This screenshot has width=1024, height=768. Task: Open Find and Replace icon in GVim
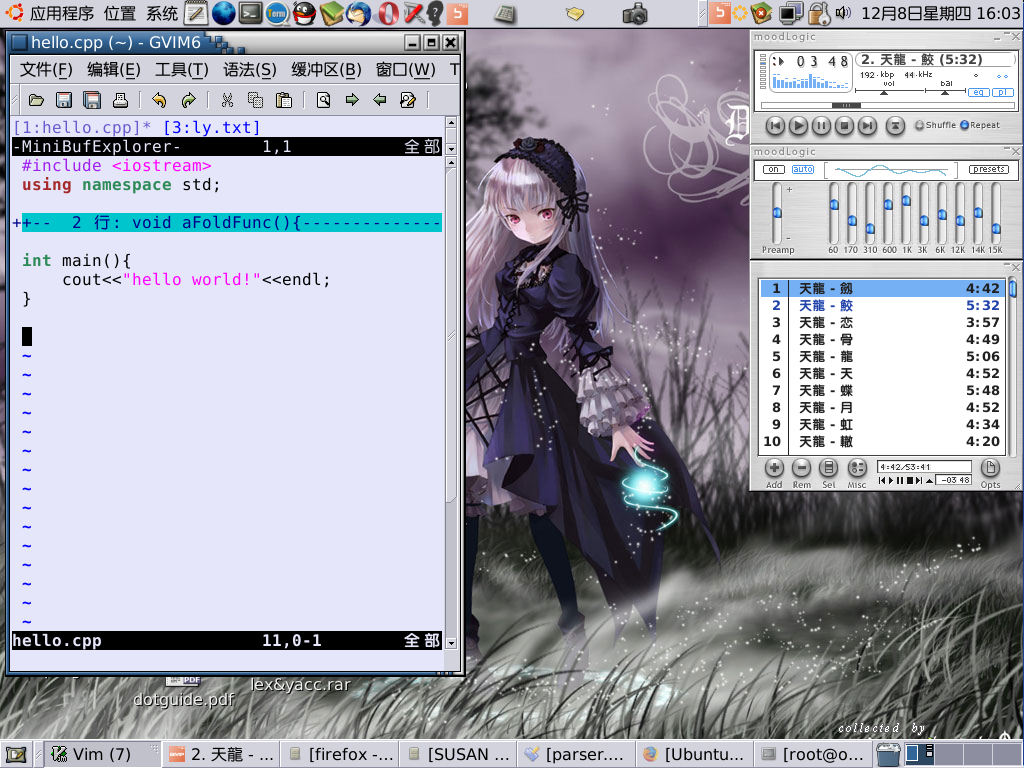click(x=323, y=100)
